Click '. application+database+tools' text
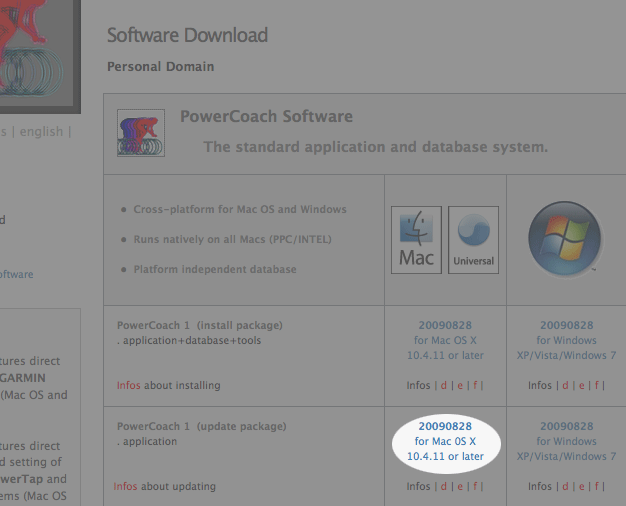 coord(189,340)
